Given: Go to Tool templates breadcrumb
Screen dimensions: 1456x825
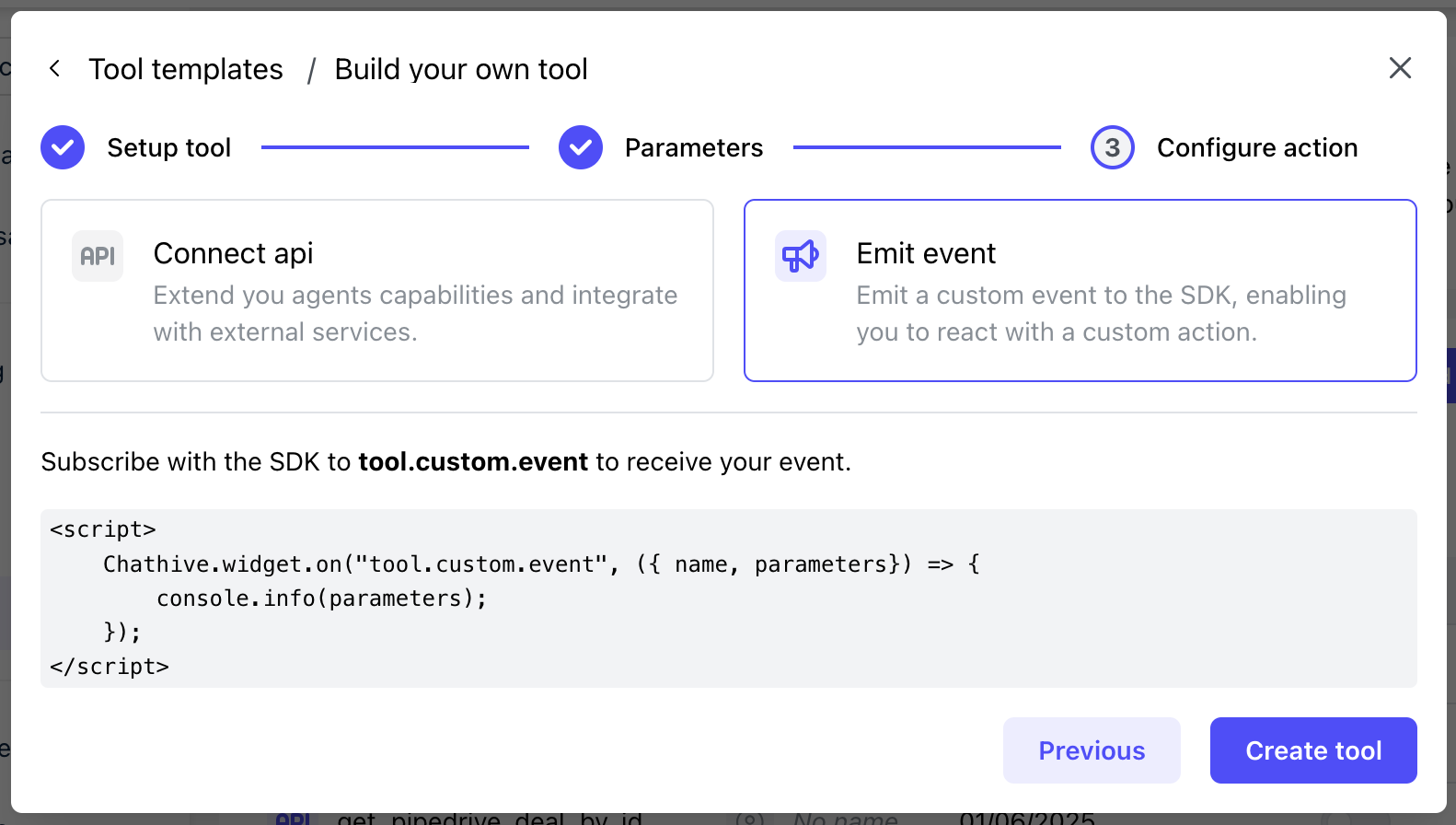Looking at the screenshot, I should coord(186,69).
